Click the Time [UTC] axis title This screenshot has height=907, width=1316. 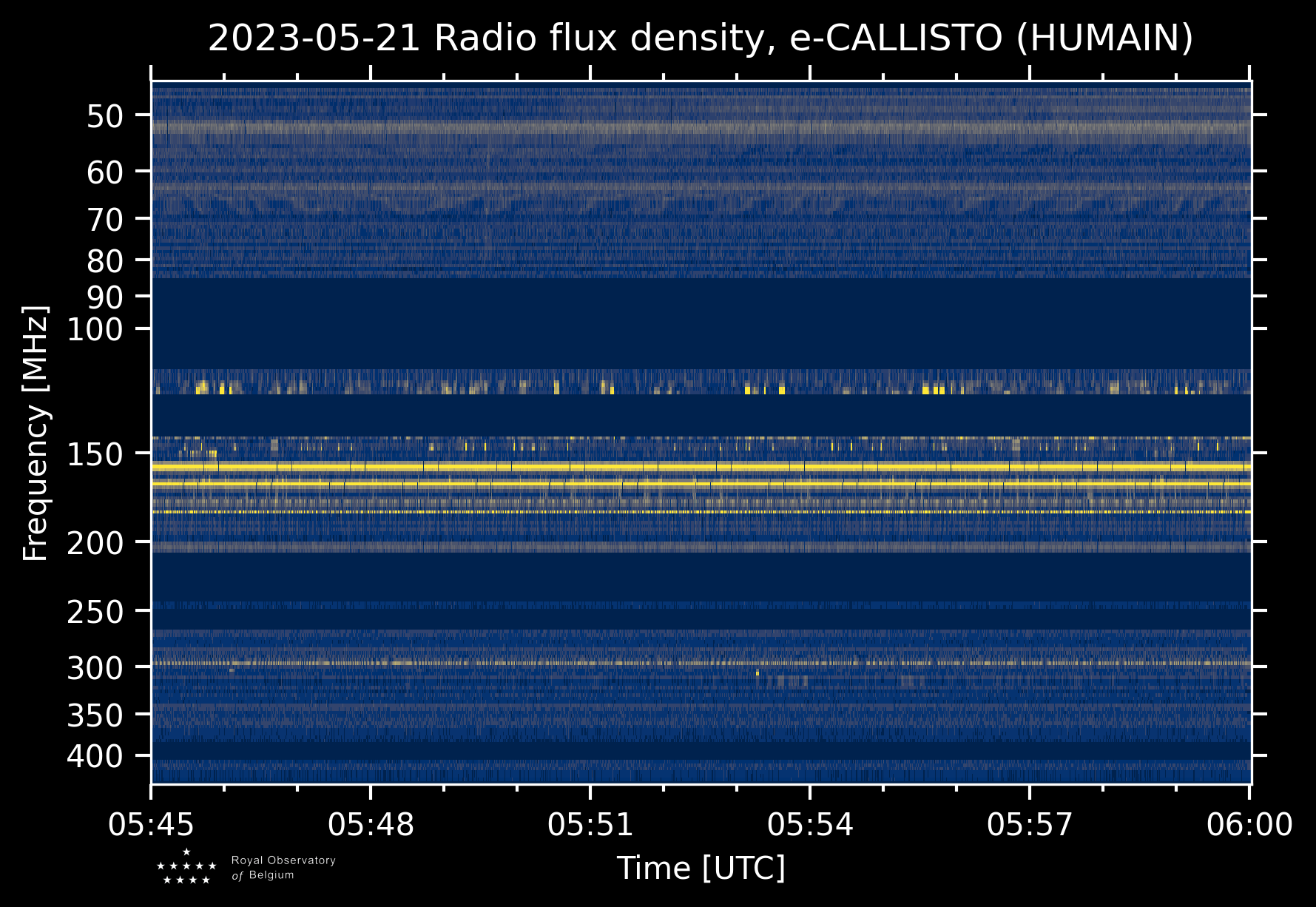tap(701, 868)
